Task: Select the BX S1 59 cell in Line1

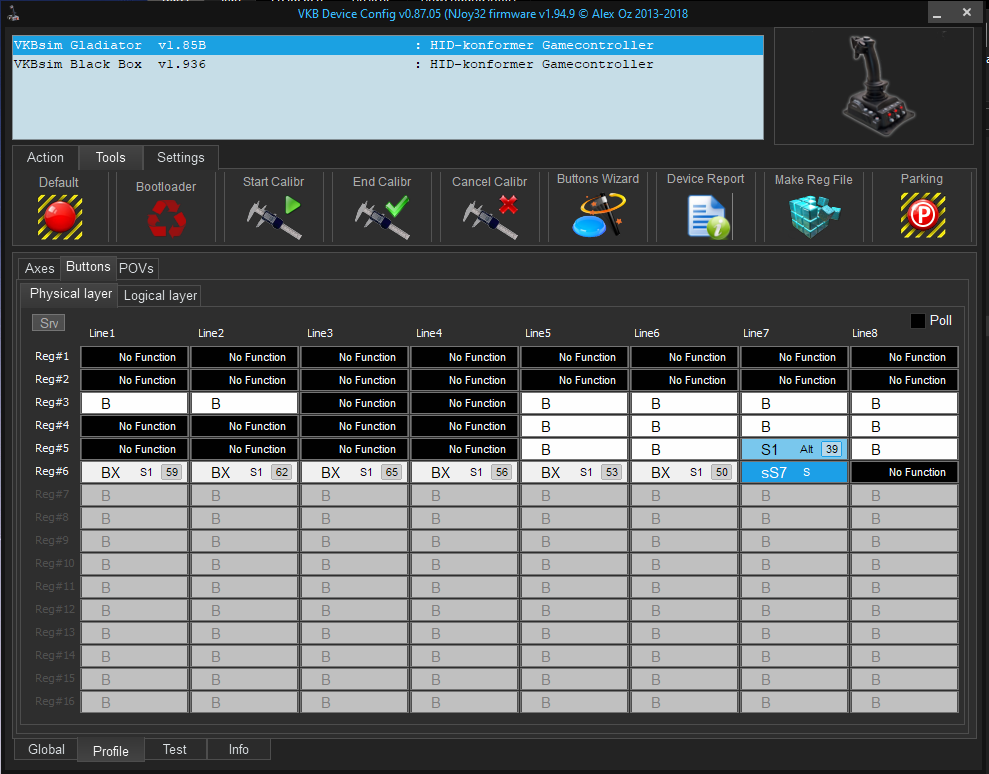Action: click(x=134, y=472)
